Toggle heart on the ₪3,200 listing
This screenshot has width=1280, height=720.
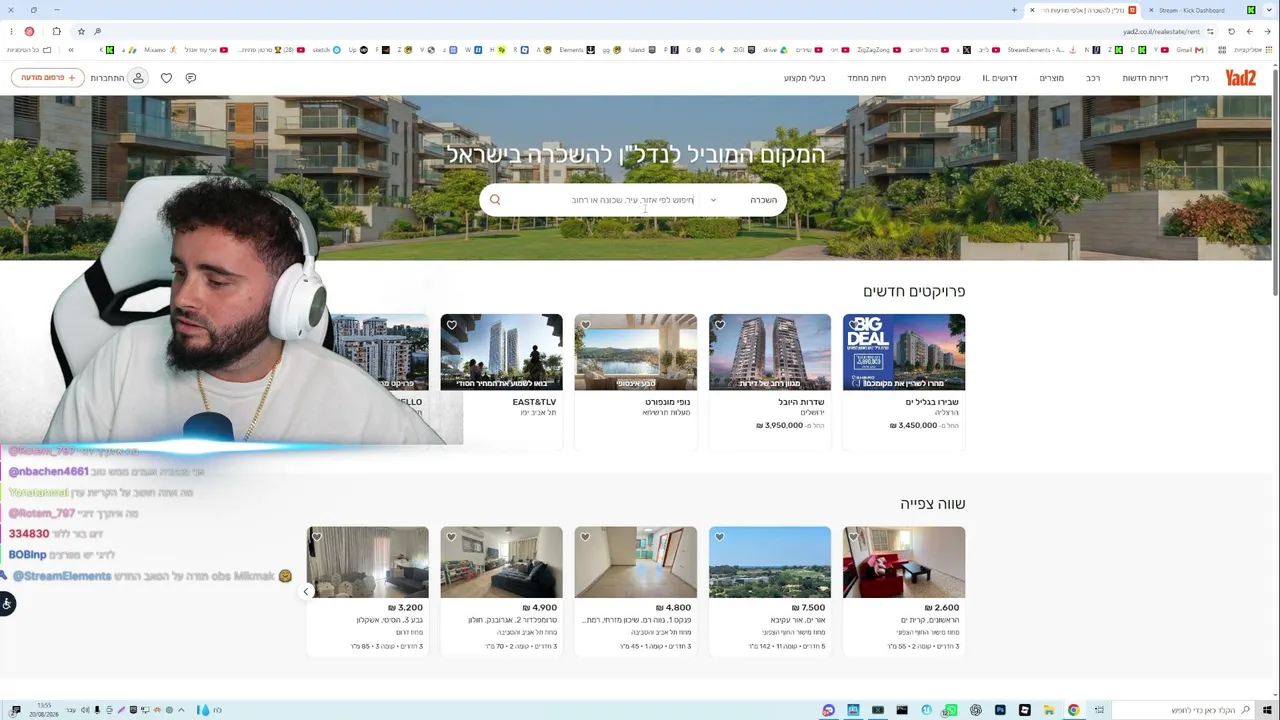pyautogui.click(x=317, y=537)
